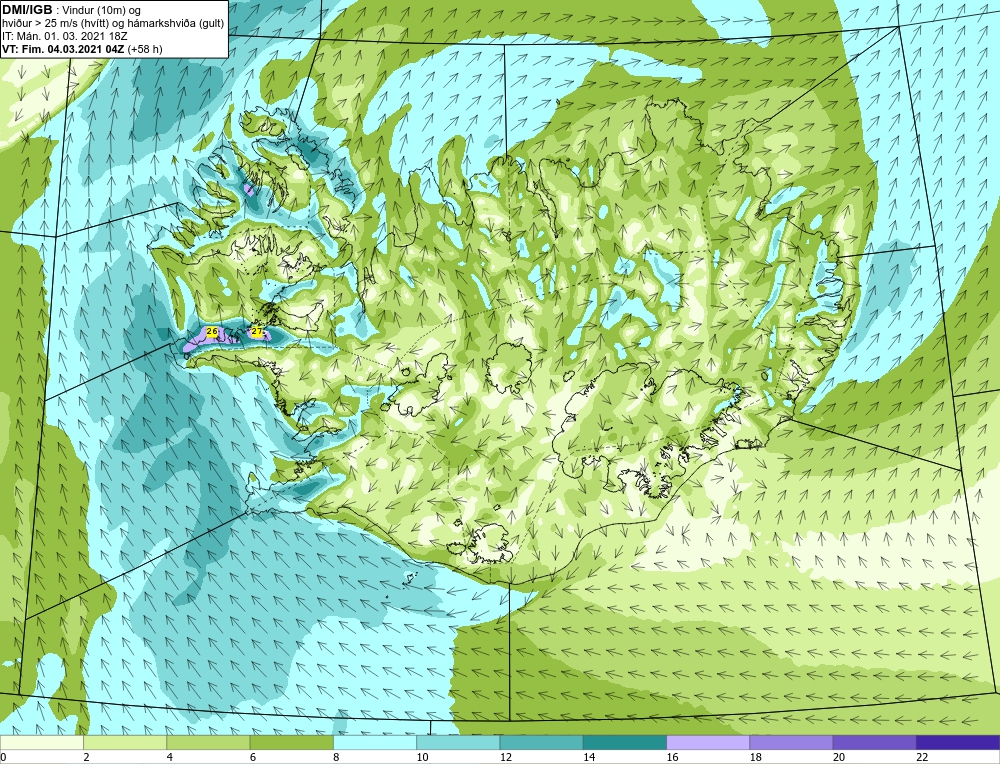The image size is (1000, 764).
Task: Click legend scale number "16"
Action: [x=672, y=757]
